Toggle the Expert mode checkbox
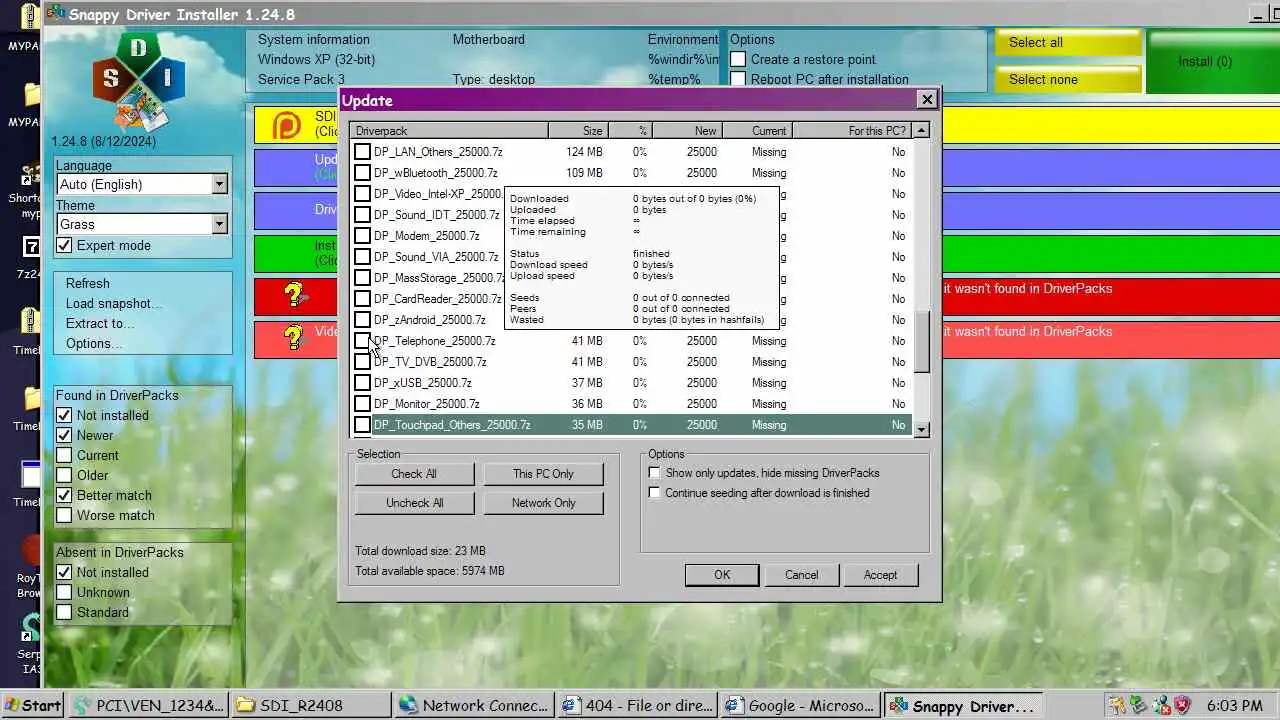This screenshot has width=1280, height=720. click(x=64, y=245)
